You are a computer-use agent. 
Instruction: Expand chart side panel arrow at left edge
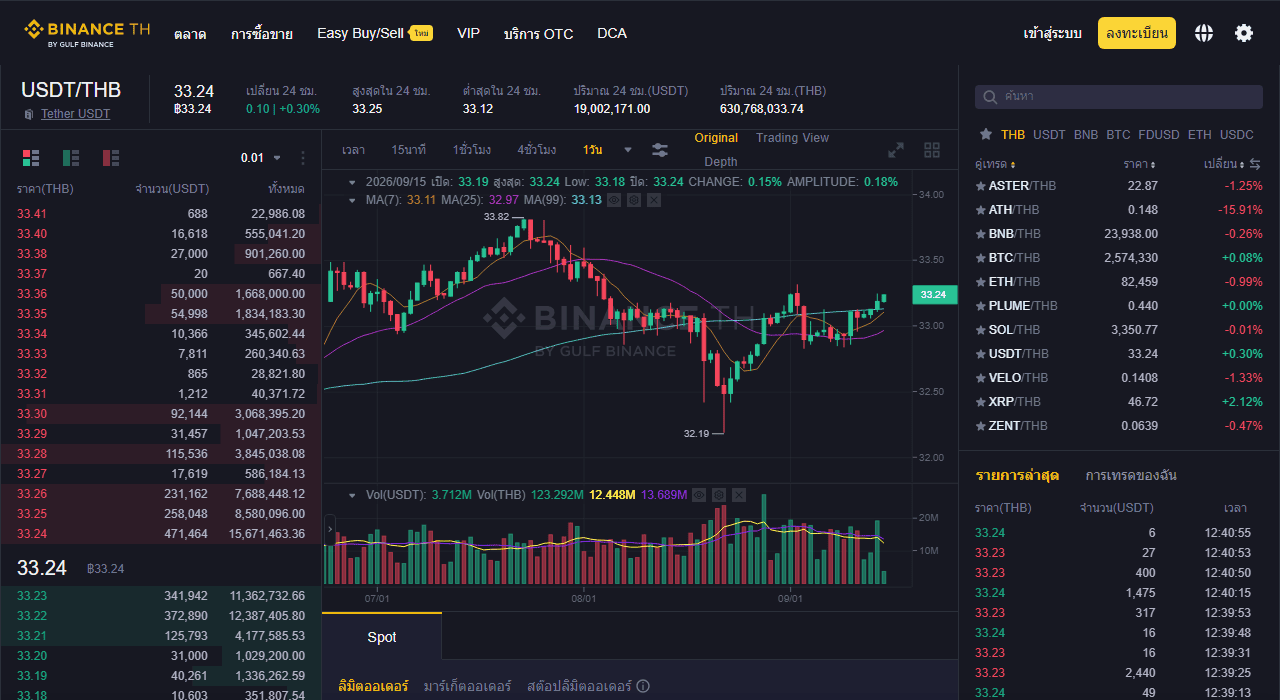pos(330,529)
